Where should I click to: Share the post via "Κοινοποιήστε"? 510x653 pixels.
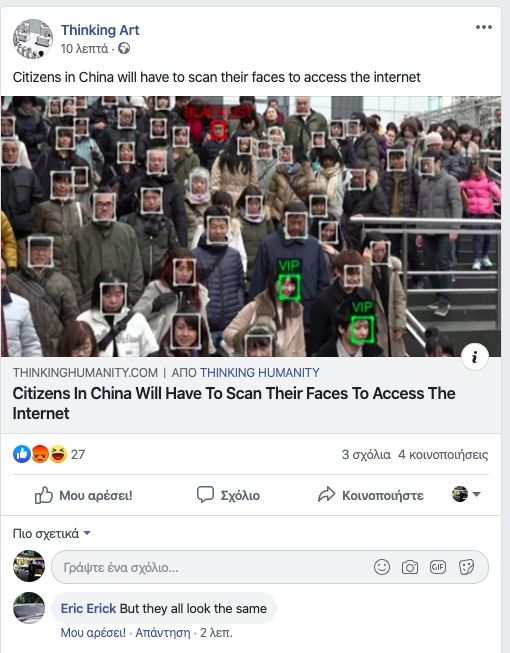click(x=371, y=495)
